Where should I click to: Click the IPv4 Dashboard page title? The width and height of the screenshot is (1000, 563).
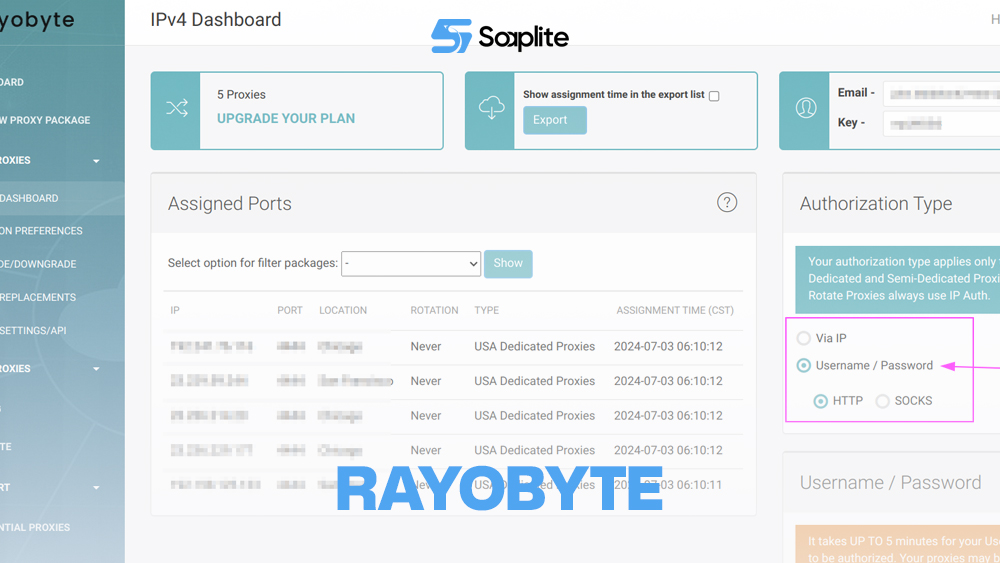point(216,20)
